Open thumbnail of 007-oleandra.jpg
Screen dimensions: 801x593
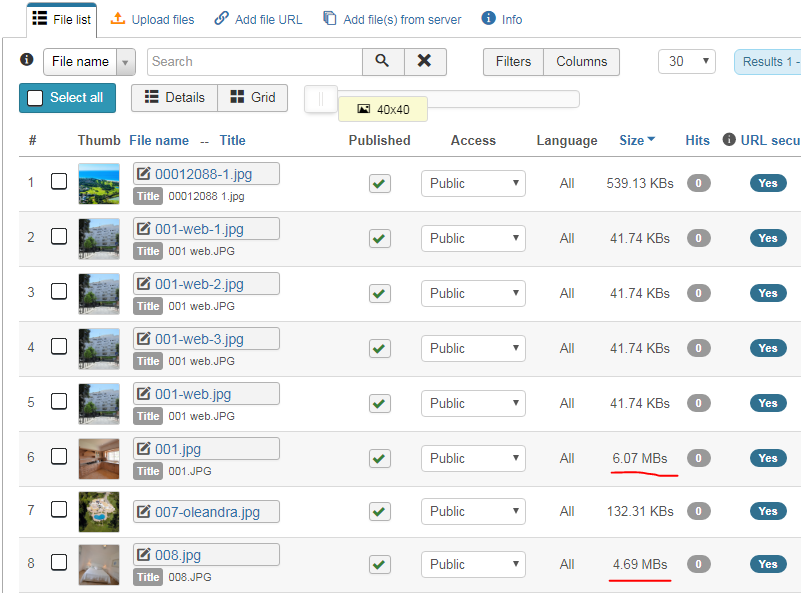coord(99,512)
